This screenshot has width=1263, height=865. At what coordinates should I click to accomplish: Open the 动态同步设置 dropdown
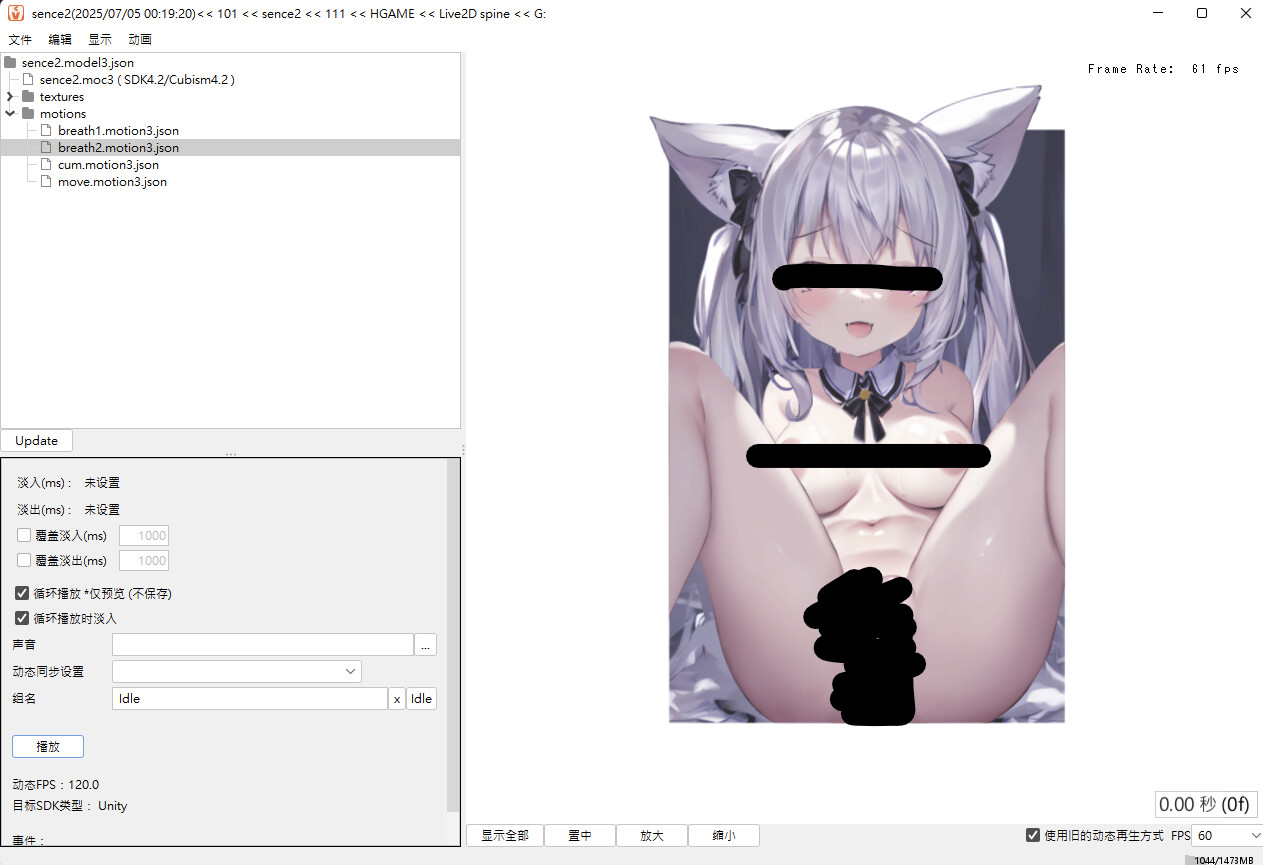[x=237, y=671]
